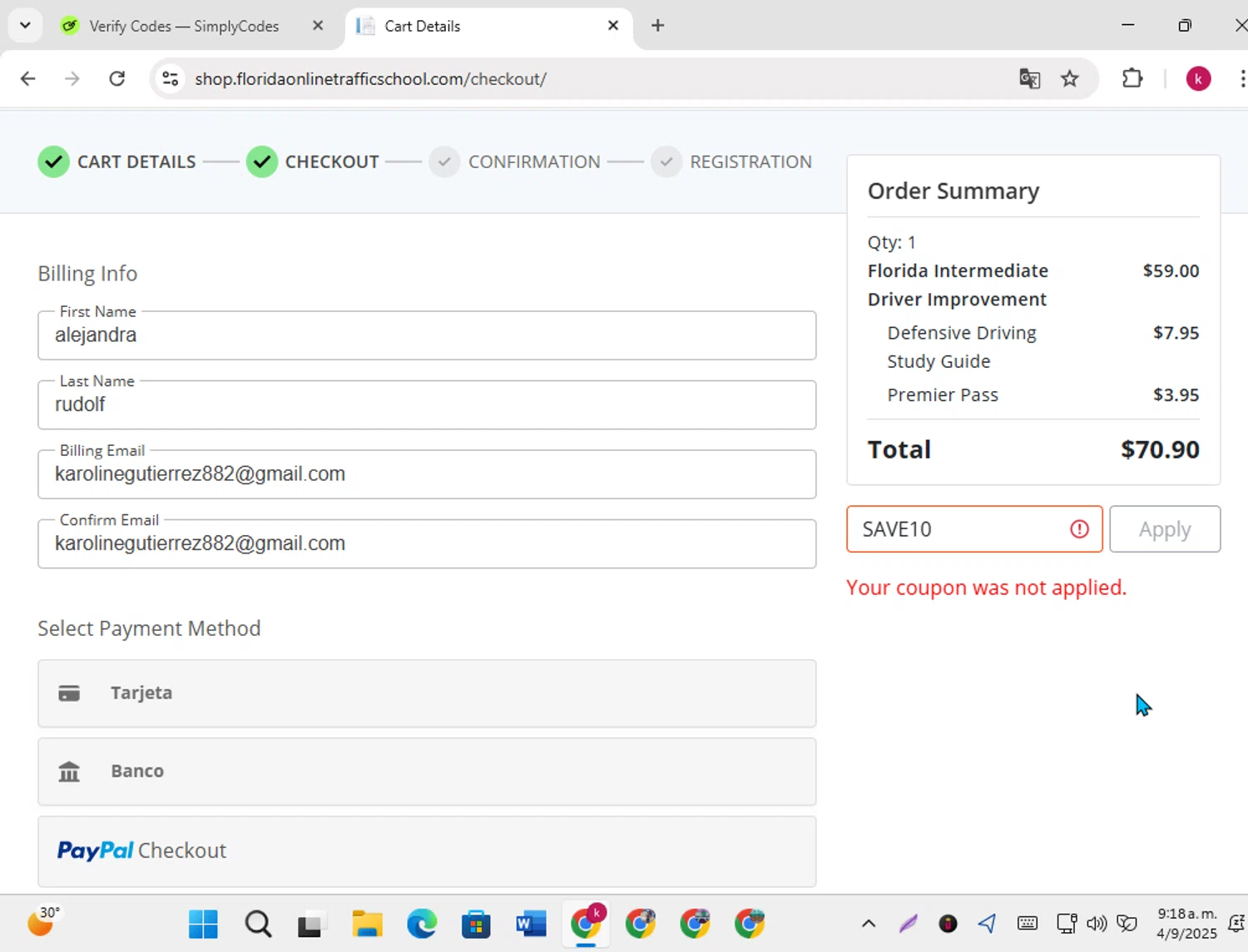Click the Premier Pass line item
The height and width of the screenshot is (952, 1248).
(x=943, y=395)
